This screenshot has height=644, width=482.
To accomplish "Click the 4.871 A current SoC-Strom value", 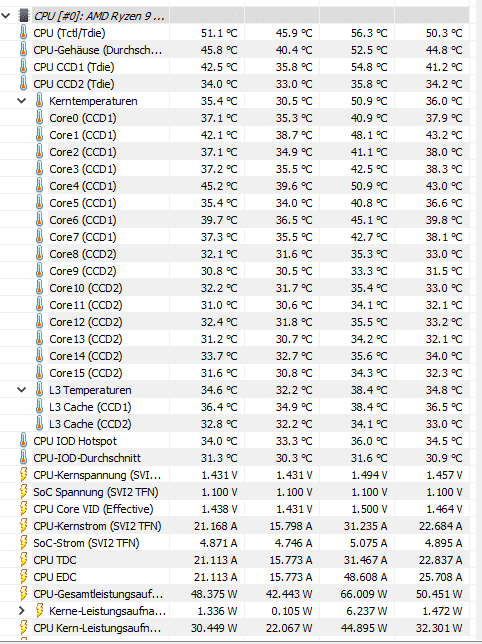I will pyautogui.click(x=218, y=543).
